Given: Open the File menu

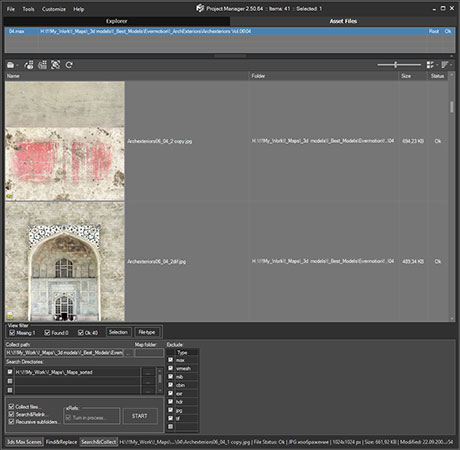Looking at the screenshot, I should 11,9.
